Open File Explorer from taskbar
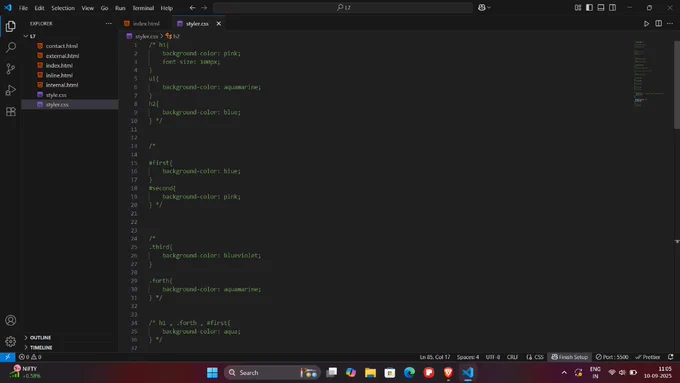The image size is (680, 383). click(370, 373)
